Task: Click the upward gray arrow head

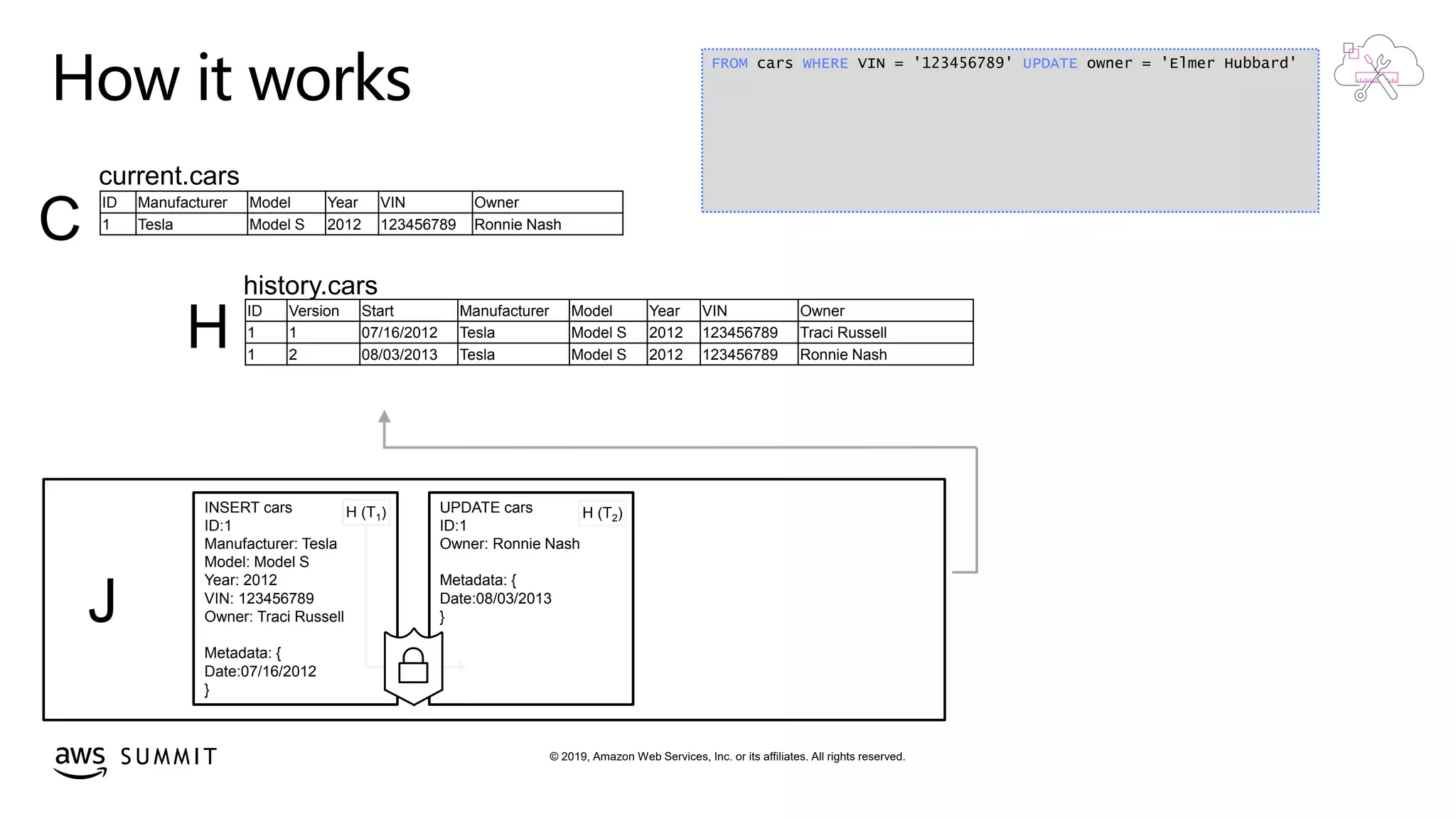Action: point(385,417)
